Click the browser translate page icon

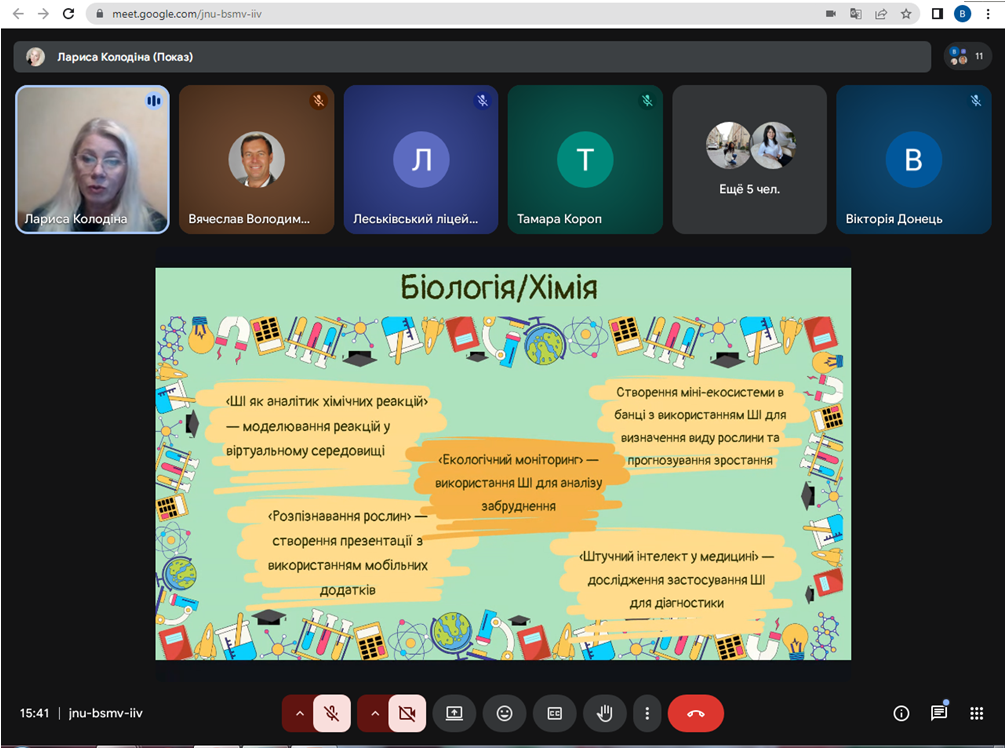point(856,14)
